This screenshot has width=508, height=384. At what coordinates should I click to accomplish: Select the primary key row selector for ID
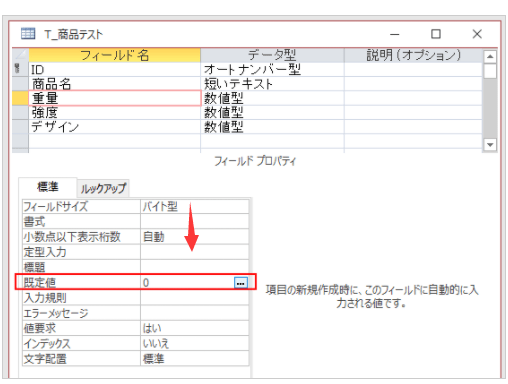pos(20,69)
